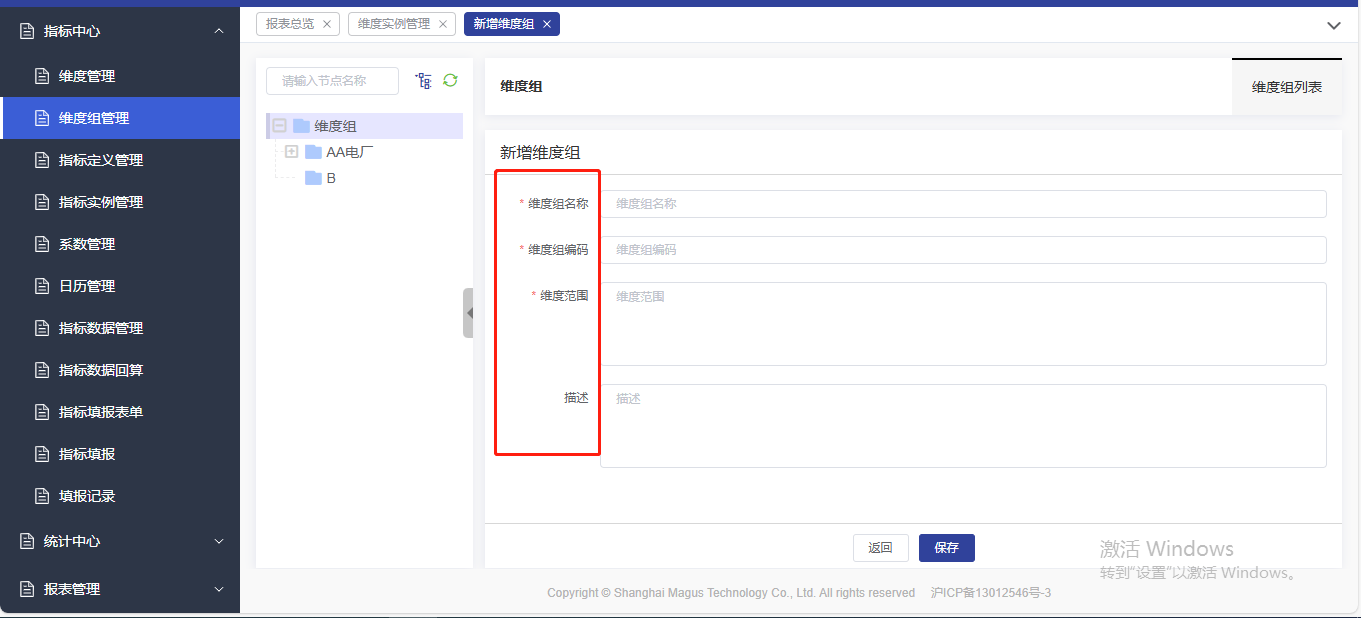Click the 请输入节点名称 search box
Viewport: 1361px width, 618px height.
[x=332, y=81]
